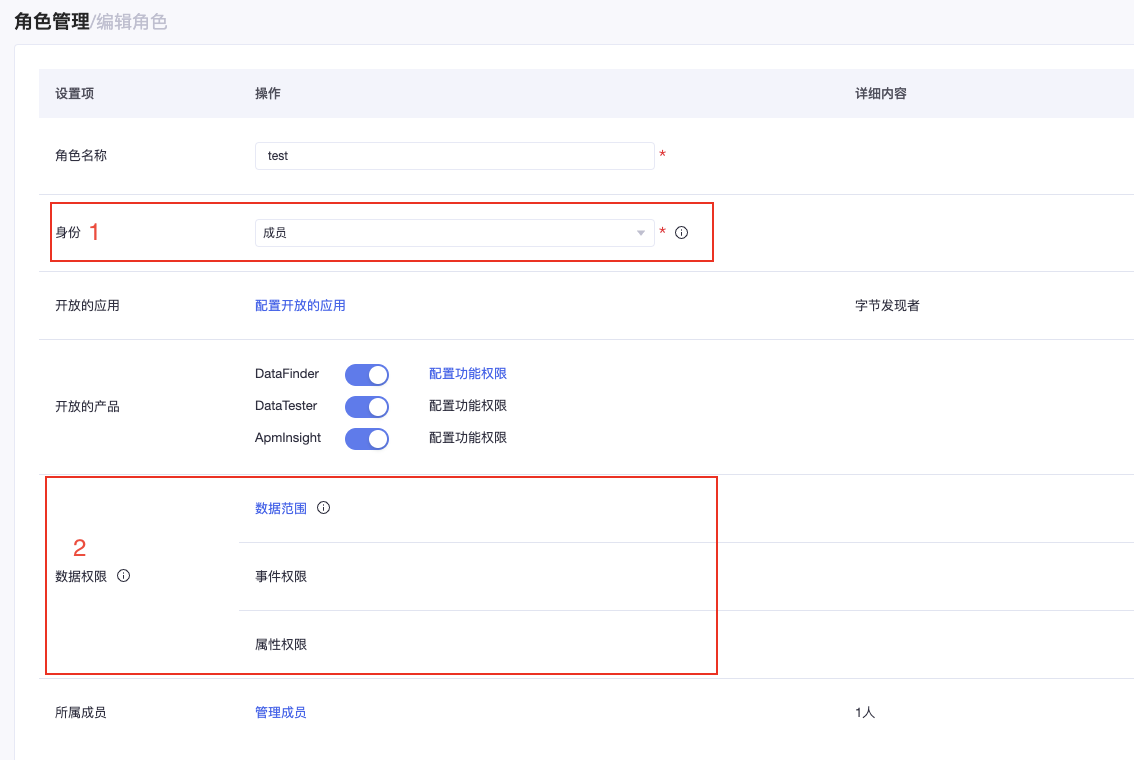Click the 编辑角色 breadcrumb text
Image resolution: width=1134 pixels, height=760 pixels.
point(132,22)
